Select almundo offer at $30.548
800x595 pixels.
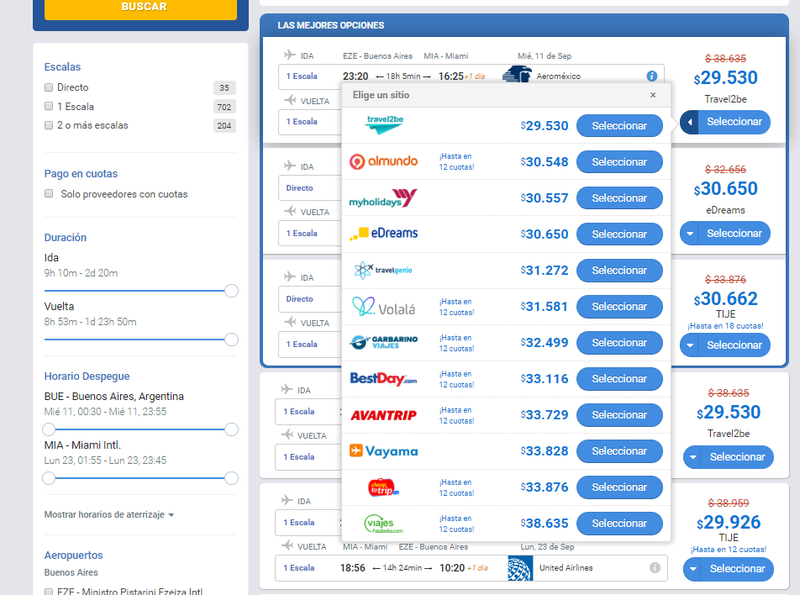(x=619, y=162)
